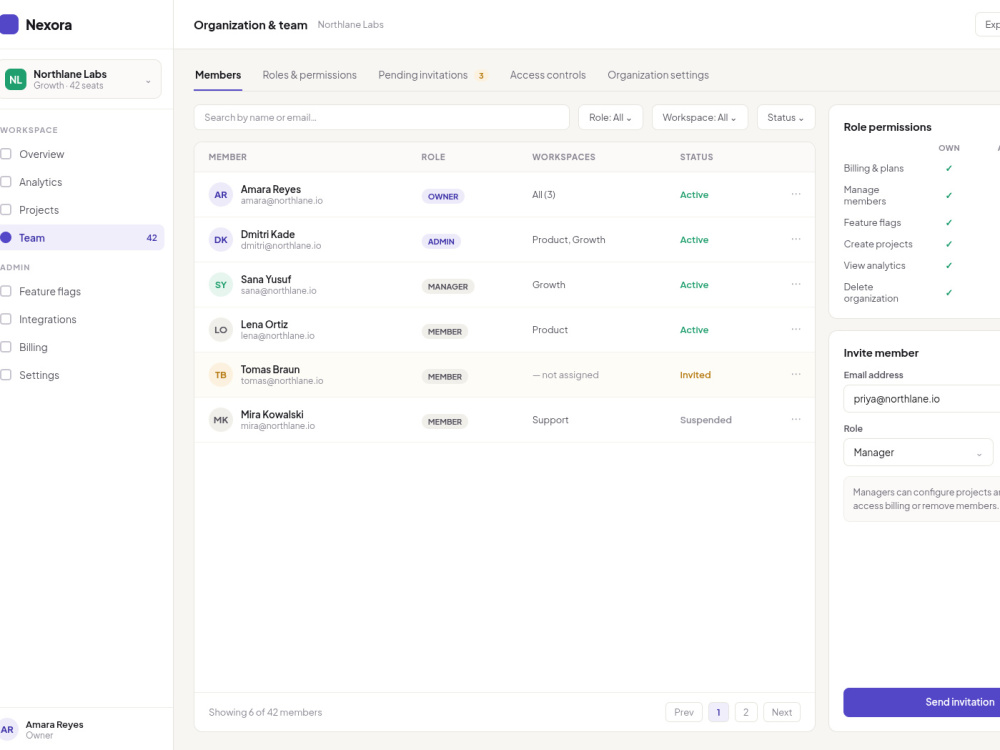Screen dimensions: 1000x750
Task: Click the STATUS column header
Action: (696, 157)
